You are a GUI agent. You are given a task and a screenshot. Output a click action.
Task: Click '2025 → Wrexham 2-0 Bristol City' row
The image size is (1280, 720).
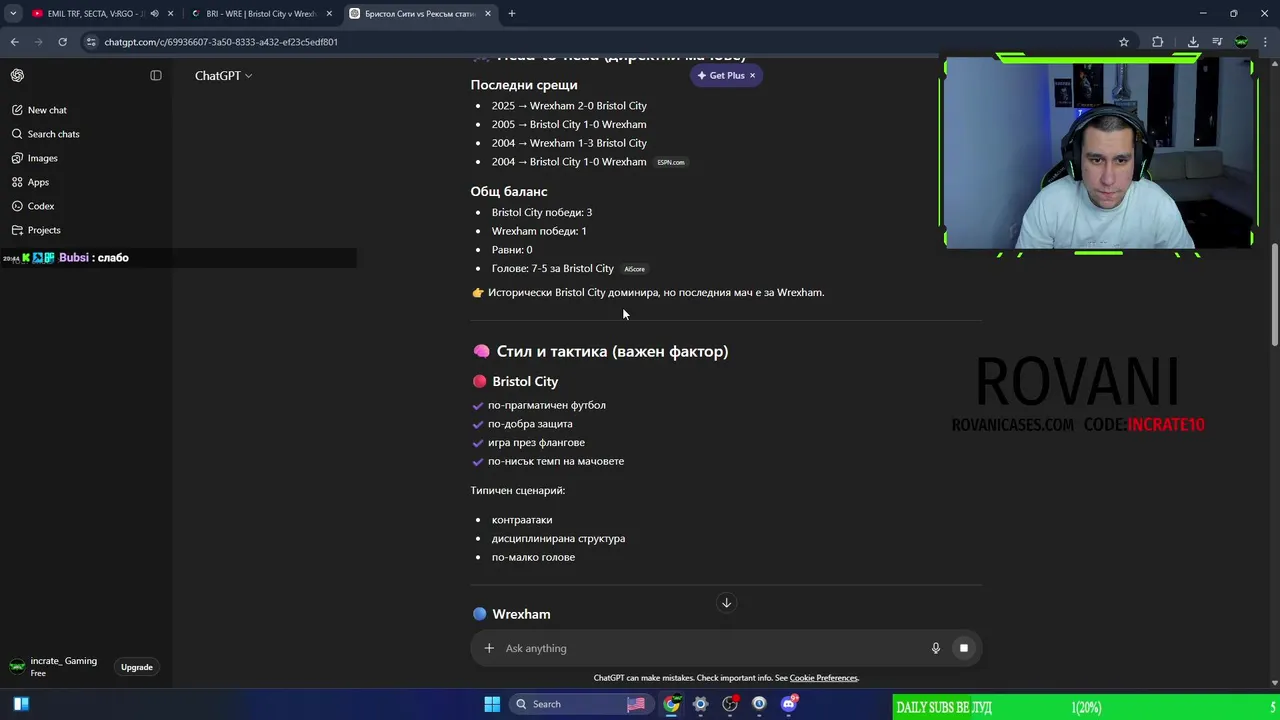569,106
